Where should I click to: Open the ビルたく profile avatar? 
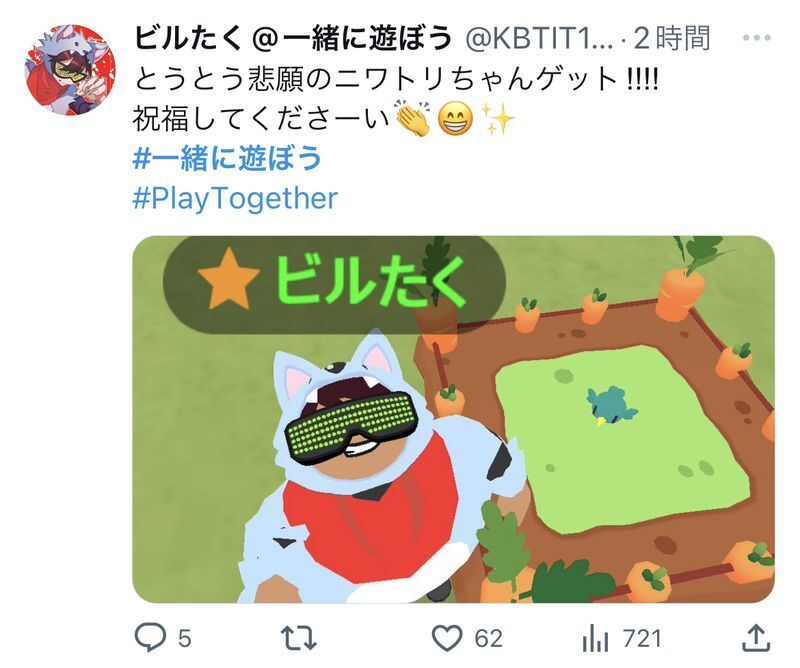70,69
